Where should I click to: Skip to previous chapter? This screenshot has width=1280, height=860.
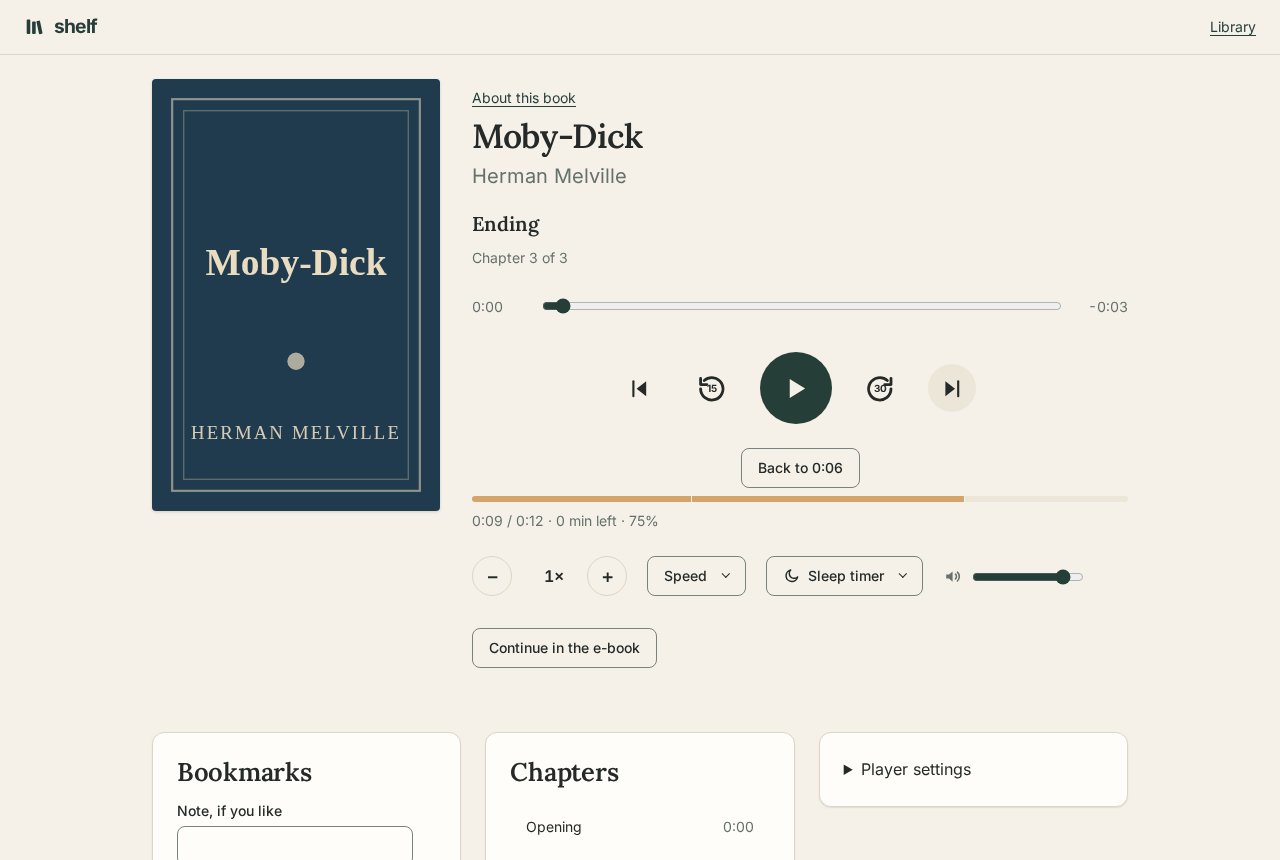[640, 388]
